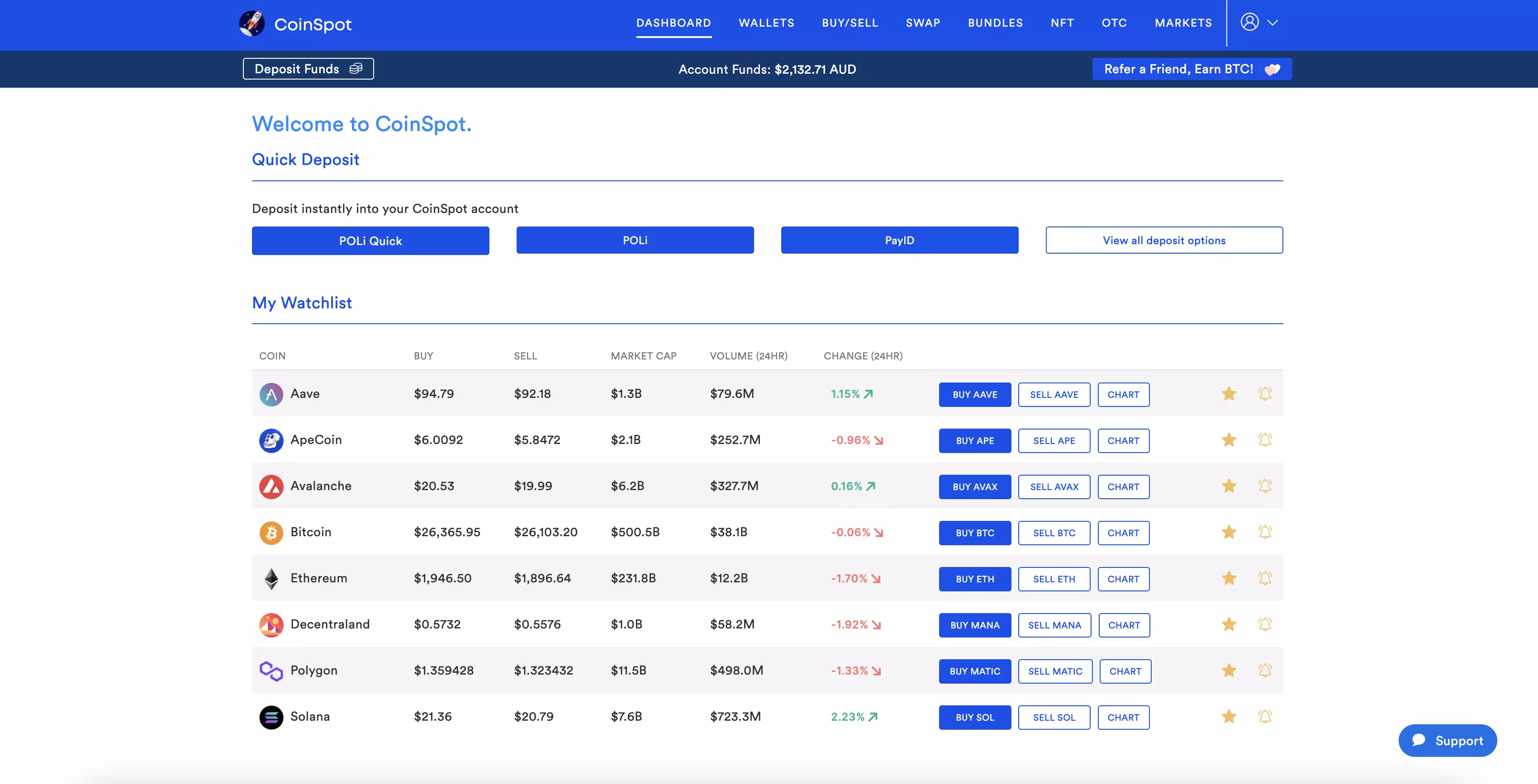Click the Deposit Funds button
Screen dimensions: 1538x784
click(x=308, y=69)
